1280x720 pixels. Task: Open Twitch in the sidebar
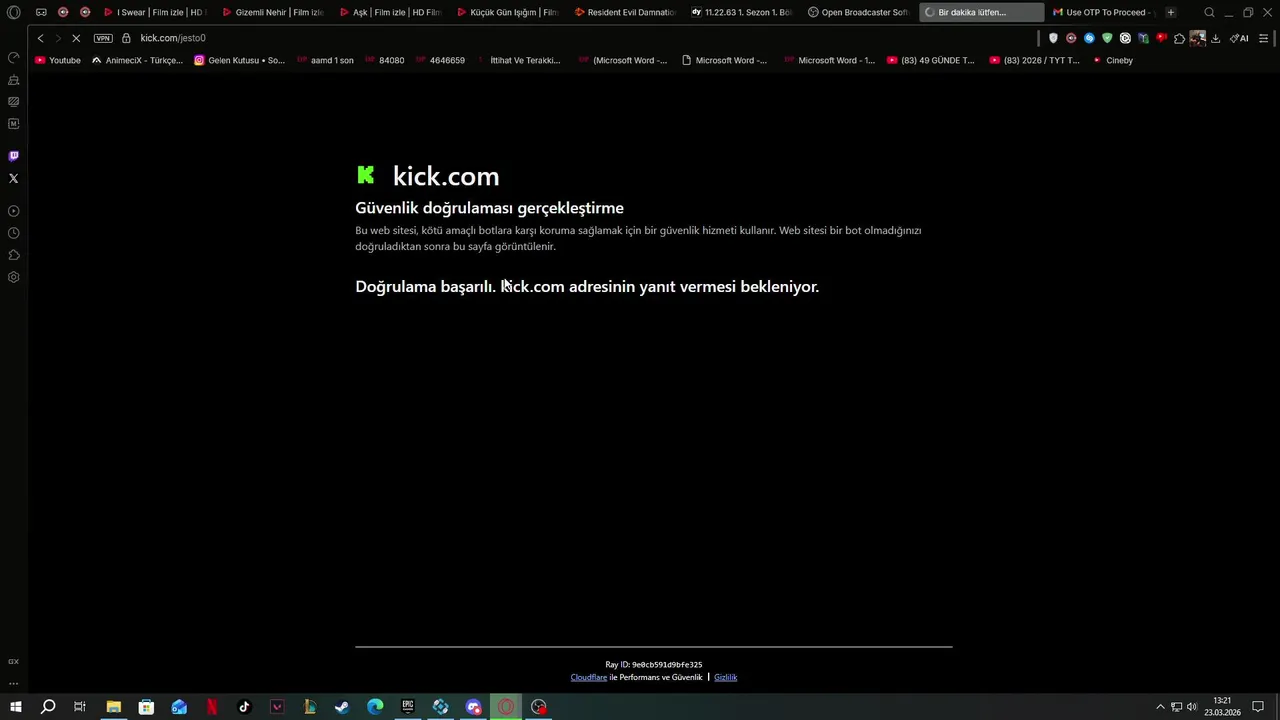(x=14, y=156)
